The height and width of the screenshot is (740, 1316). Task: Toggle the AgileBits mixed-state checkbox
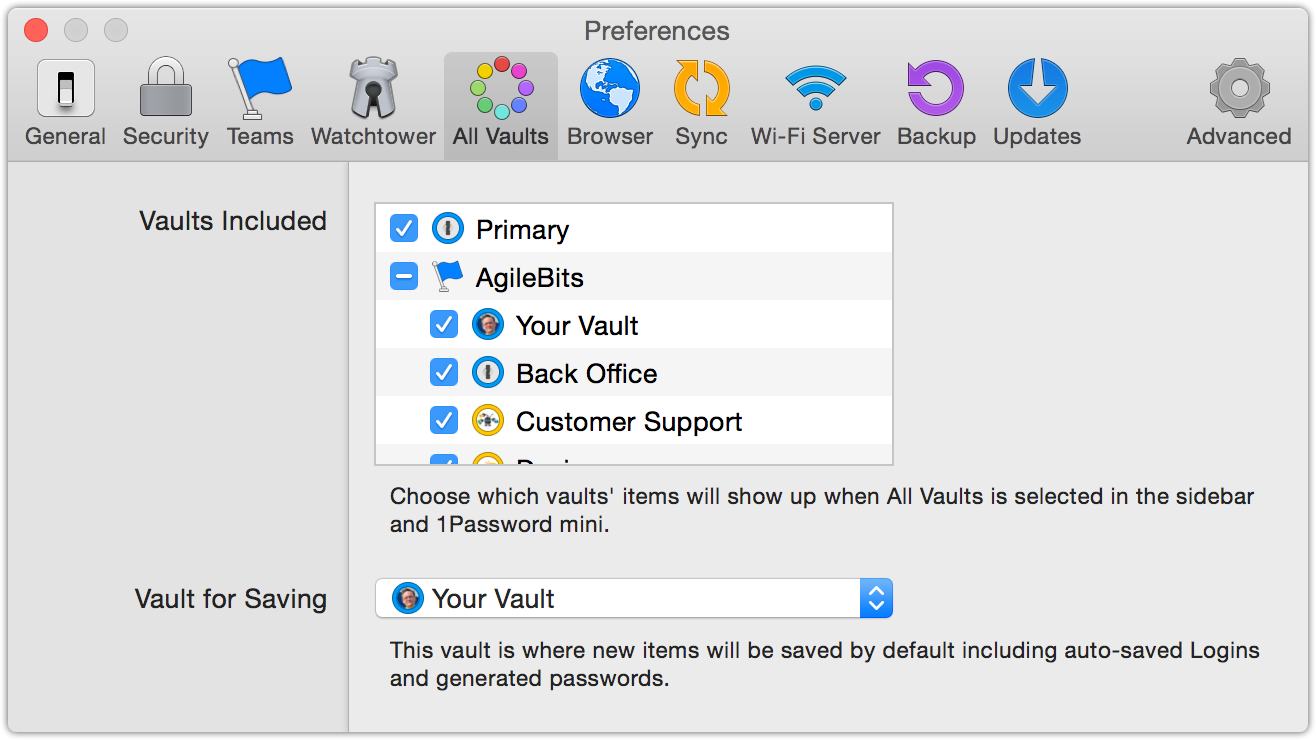tap(404, 277)
